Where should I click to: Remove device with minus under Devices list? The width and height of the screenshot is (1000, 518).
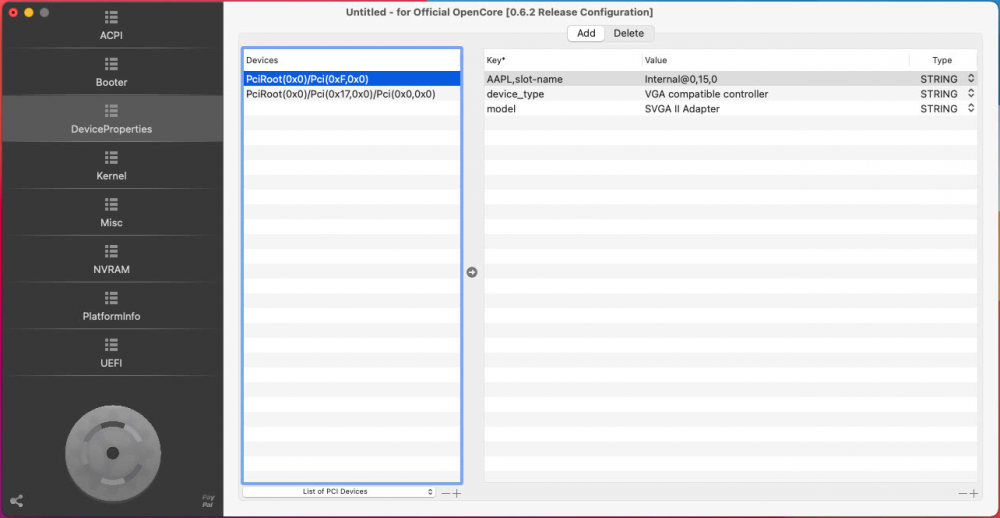tap(446, 493)
